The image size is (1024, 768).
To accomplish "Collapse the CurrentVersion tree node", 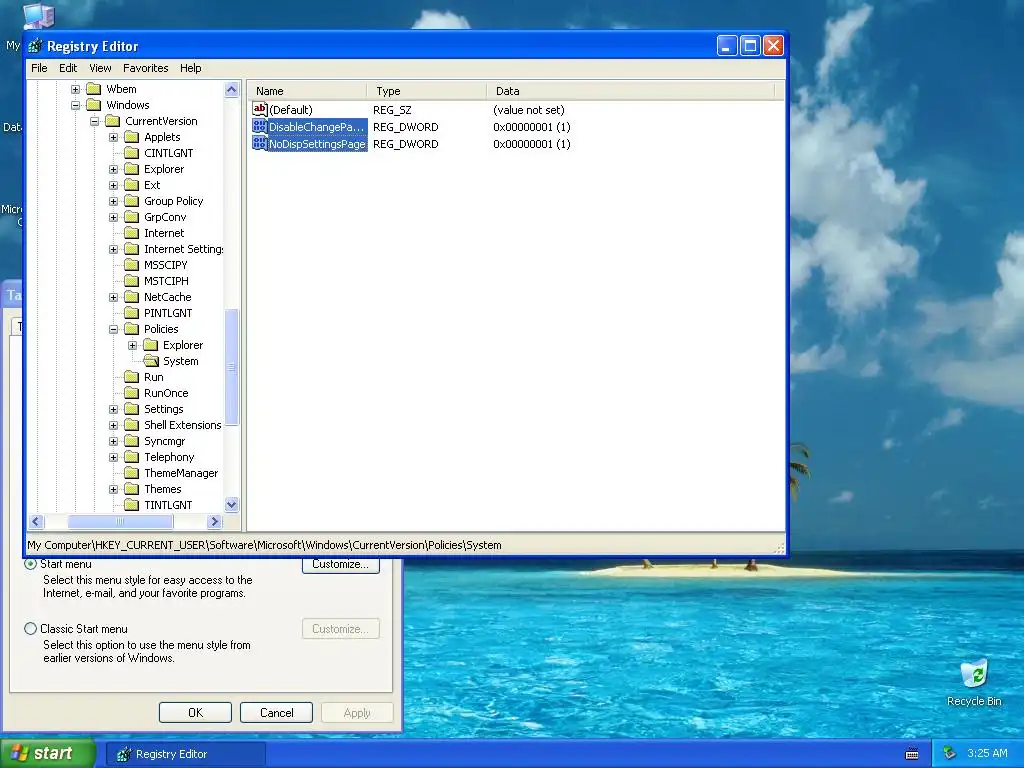I will point(95,121).
